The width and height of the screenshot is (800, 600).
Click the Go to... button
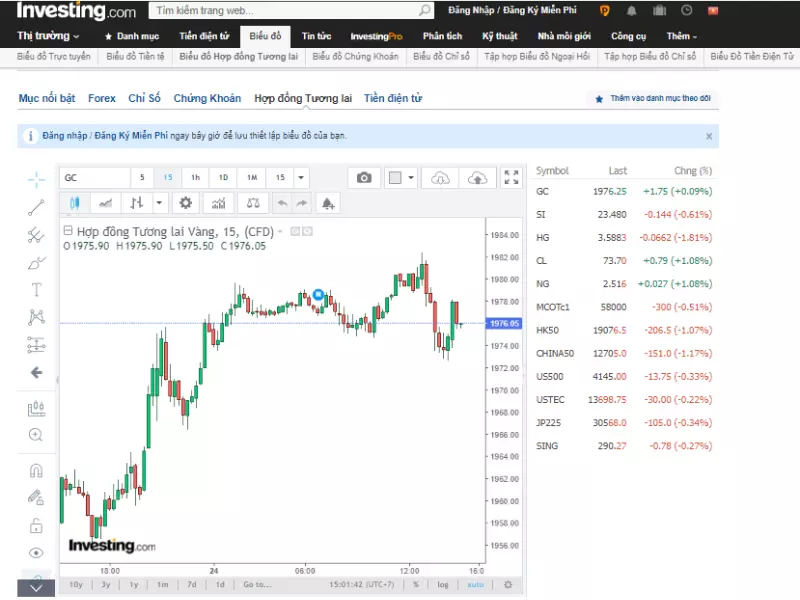pos(257,585)
